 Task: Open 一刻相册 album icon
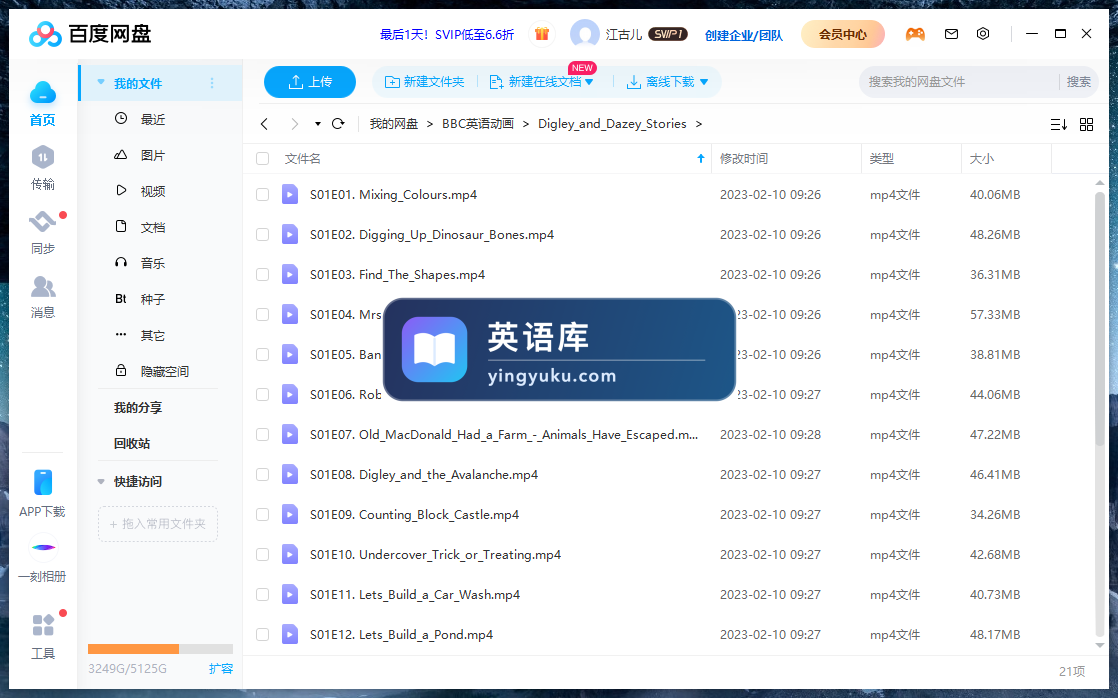click(x=43, y=548)
